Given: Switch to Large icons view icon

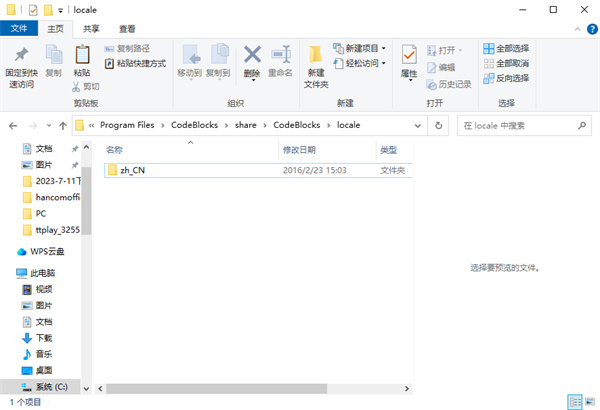Looking at the screenshot, I should [590, 402].
